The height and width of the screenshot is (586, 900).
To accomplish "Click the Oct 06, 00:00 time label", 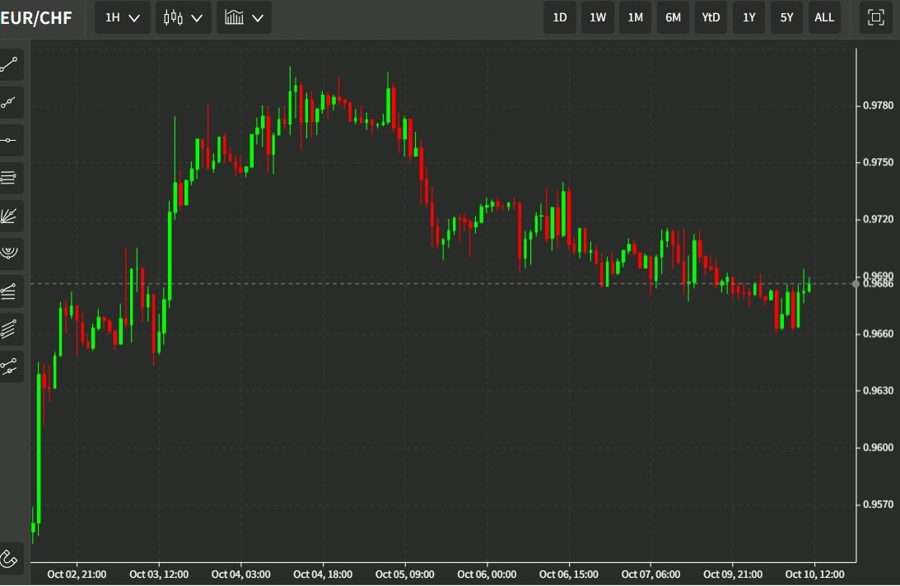I will (487, 574).
